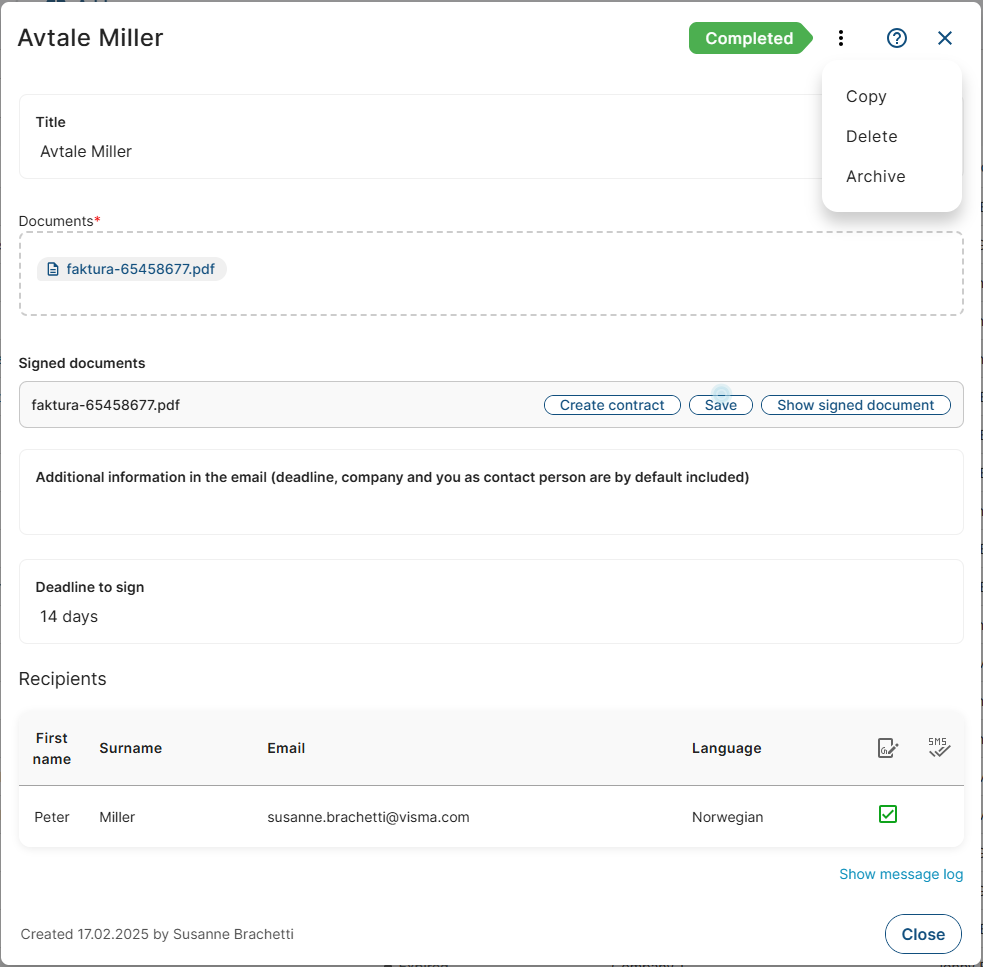Open the three-dot more options menu
The height and width of the screenshot is (967, 983).
point(841,38)
